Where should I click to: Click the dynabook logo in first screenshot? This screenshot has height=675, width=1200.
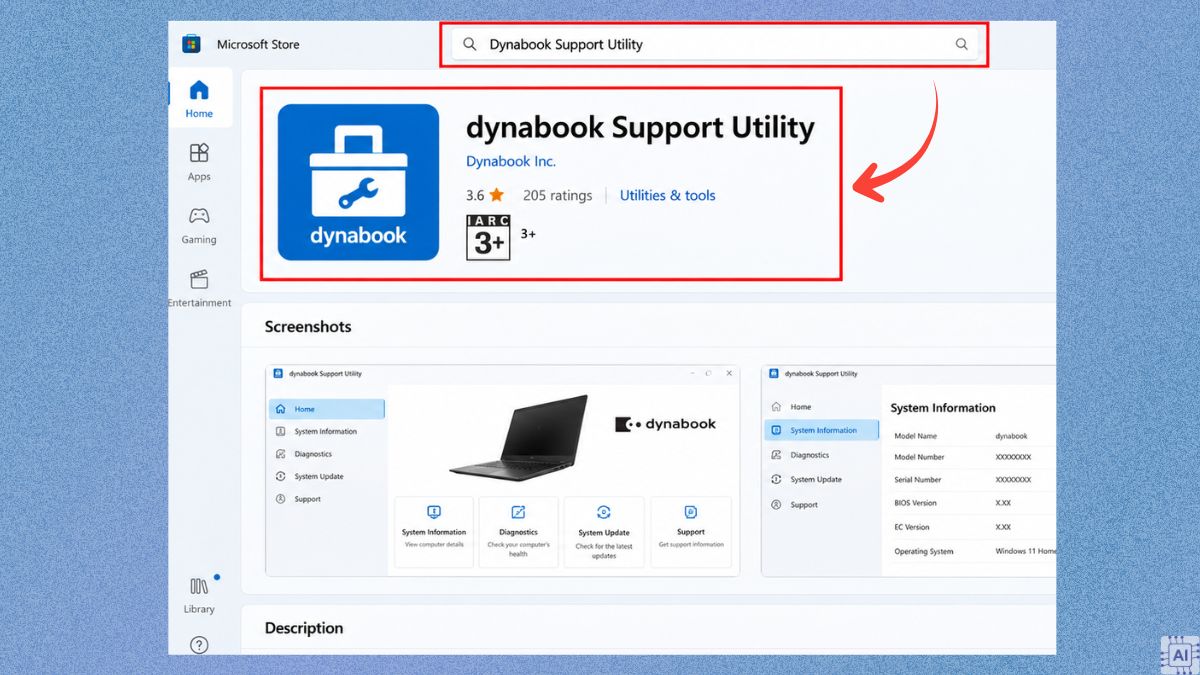tap(665, 424)
